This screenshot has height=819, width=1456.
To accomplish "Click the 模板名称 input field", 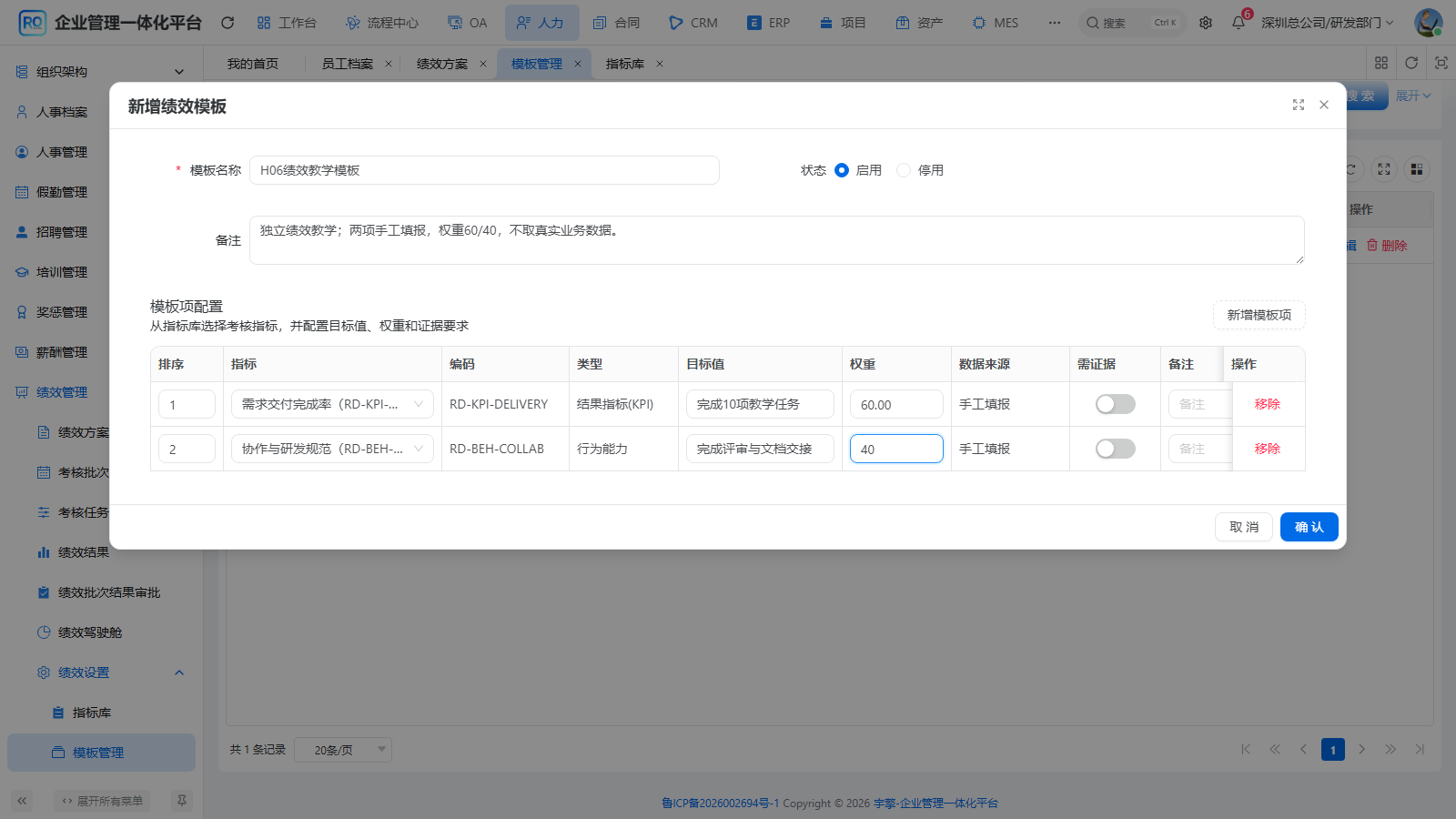I will click(x=484, y=170).
